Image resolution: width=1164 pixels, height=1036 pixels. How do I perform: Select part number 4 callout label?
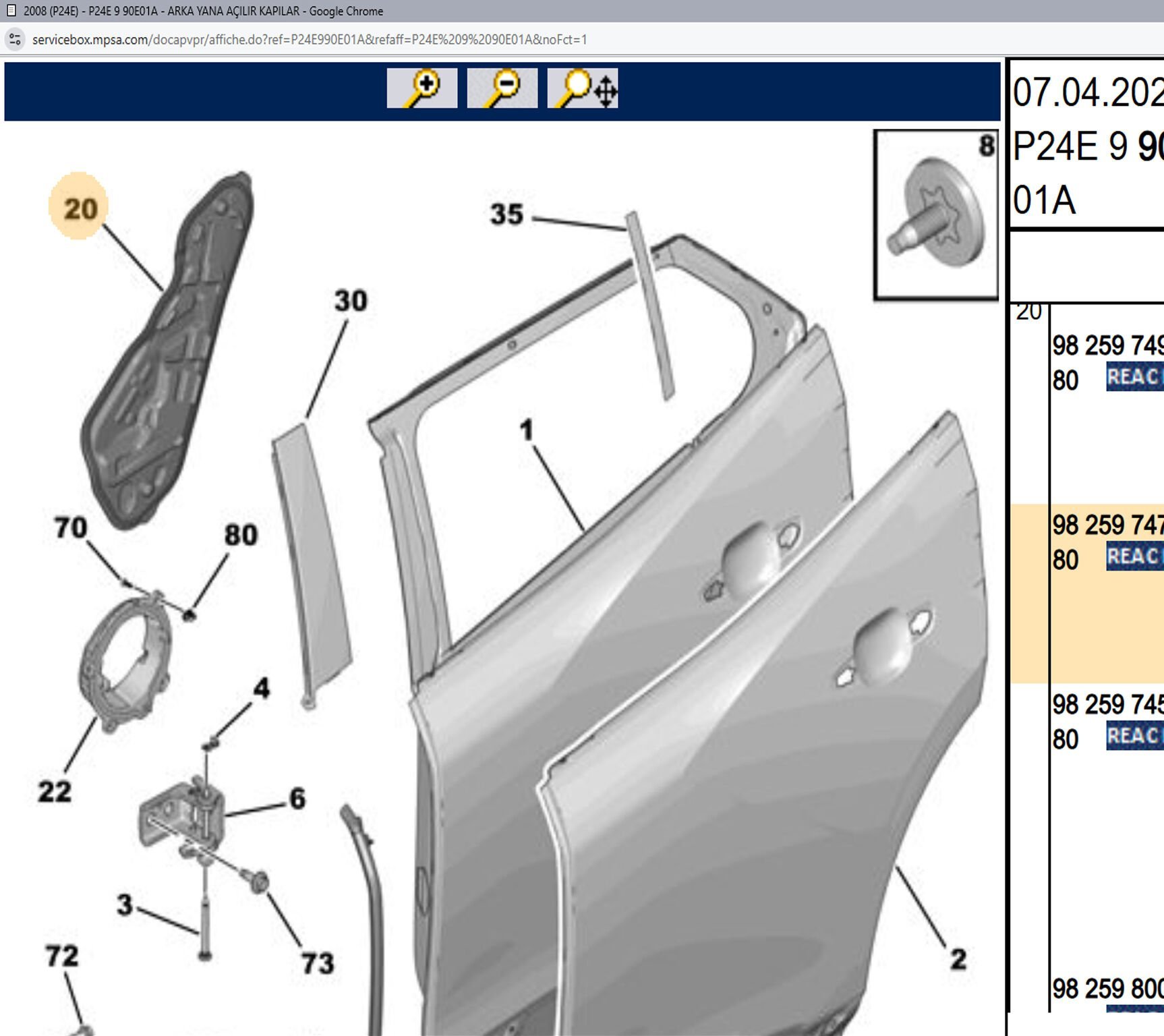coord(261,688)
